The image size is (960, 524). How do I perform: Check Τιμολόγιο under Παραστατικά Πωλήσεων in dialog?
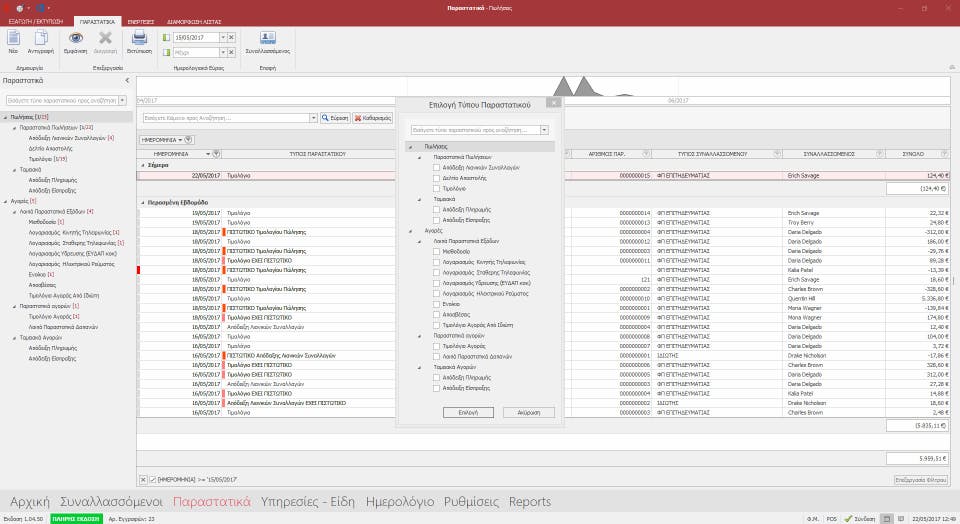pyautogui.click(x=437, y=189)
